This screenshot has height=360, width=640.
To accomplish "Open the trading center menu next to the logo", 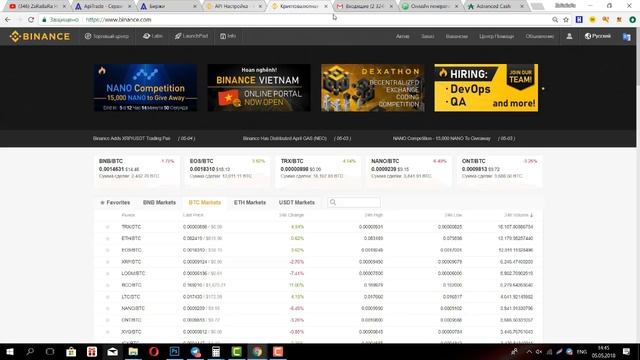I will pyautogui.click(x=107, y=36).
